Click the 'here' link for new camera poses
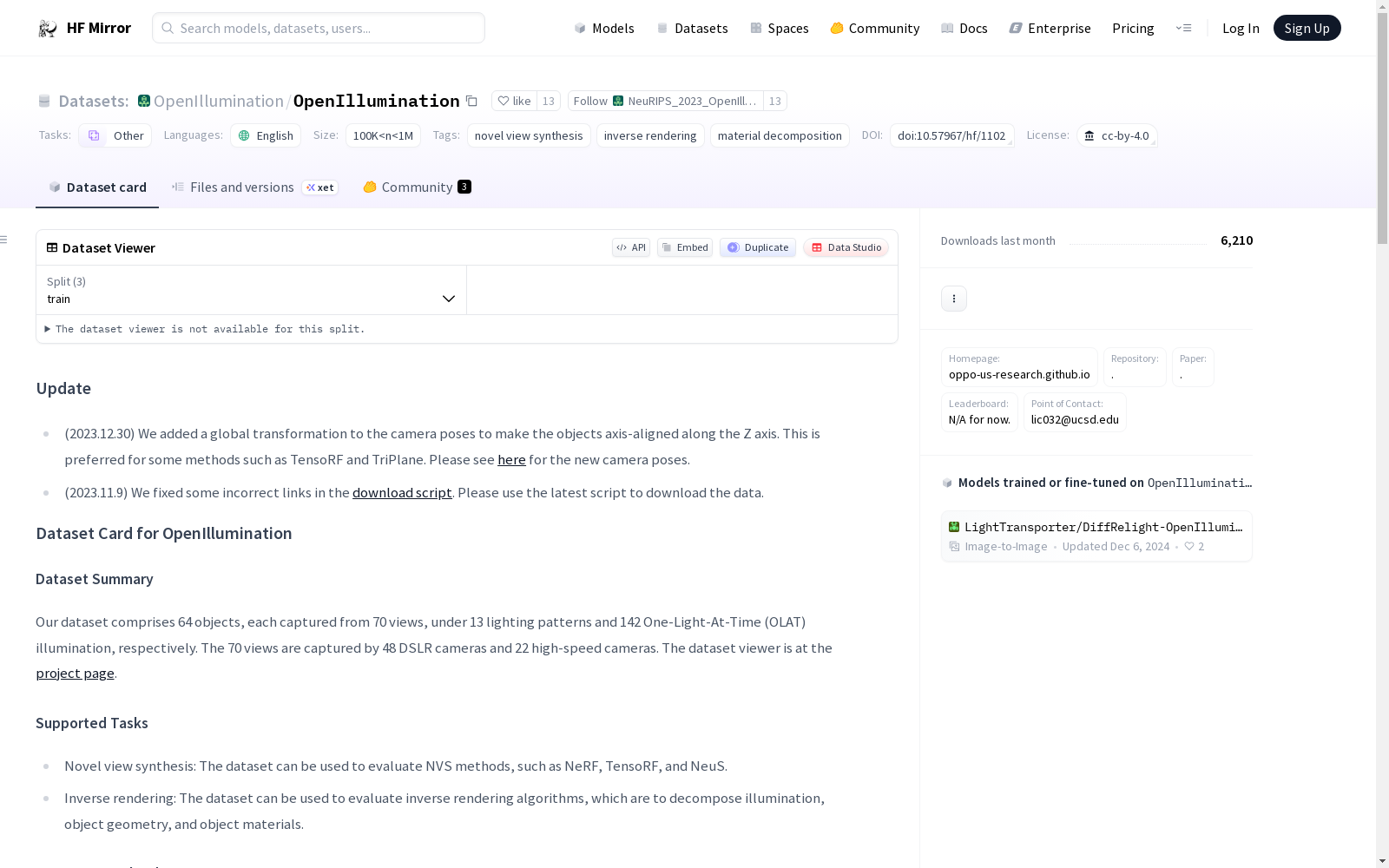 (x=511, y=459)
